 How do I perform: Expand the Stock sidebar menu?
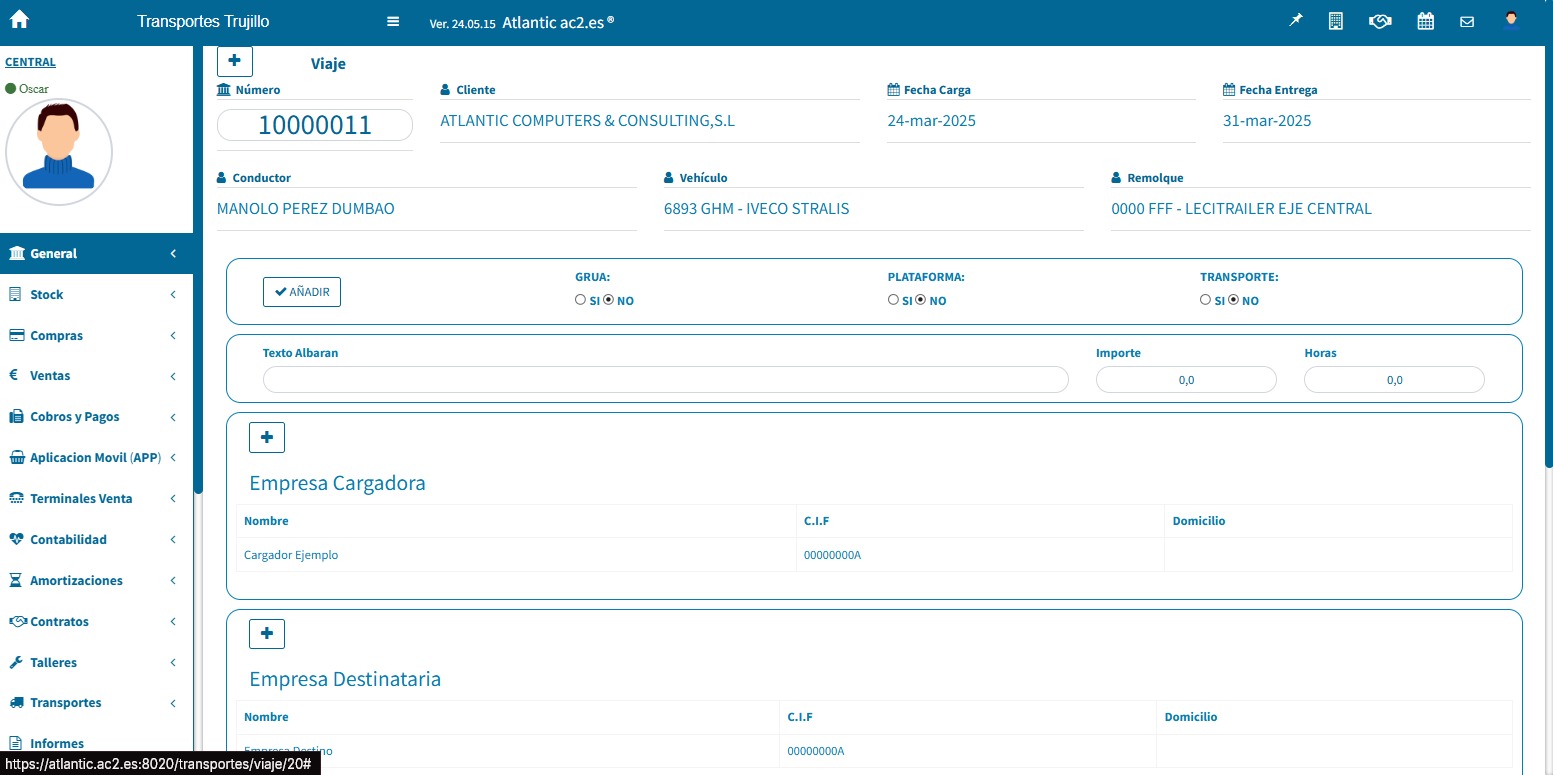[47, 295]
